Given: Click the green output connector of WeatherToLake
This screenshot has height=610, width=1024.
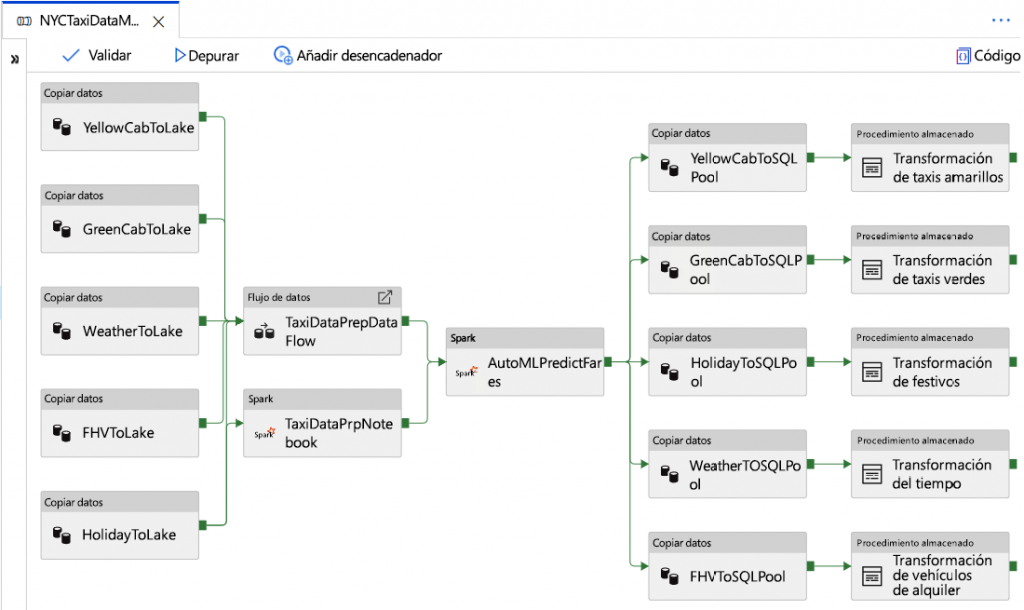Looking at the screenshot, I should coord(203,321).
